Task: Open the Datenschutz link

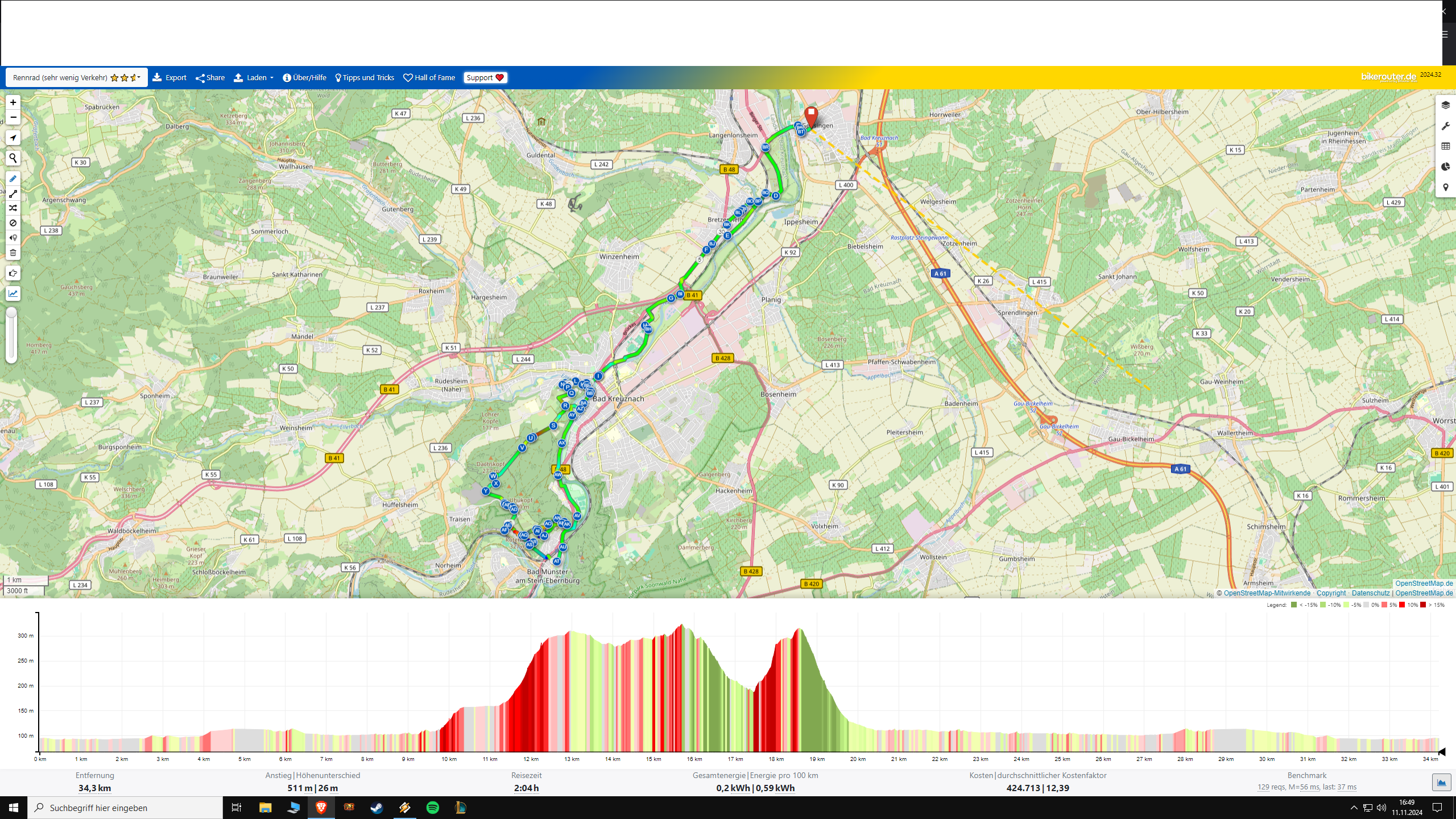Action: coord(1370,593)
